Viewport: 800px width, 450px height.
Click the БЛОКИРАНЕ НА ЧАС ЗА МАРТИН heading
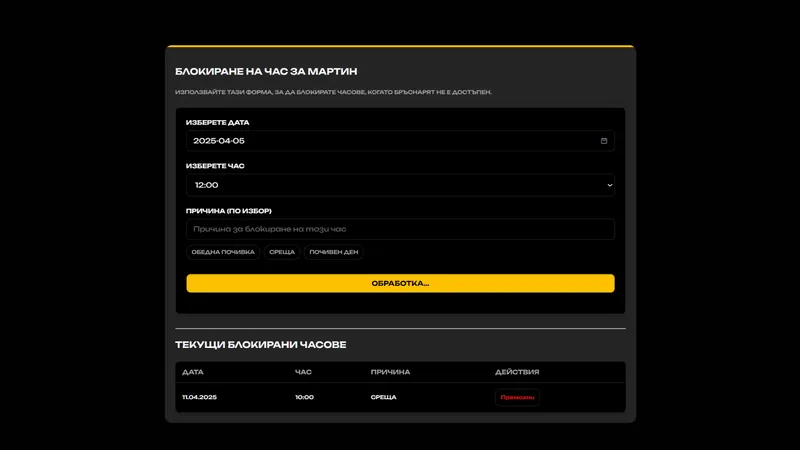(x=266, y=71)
